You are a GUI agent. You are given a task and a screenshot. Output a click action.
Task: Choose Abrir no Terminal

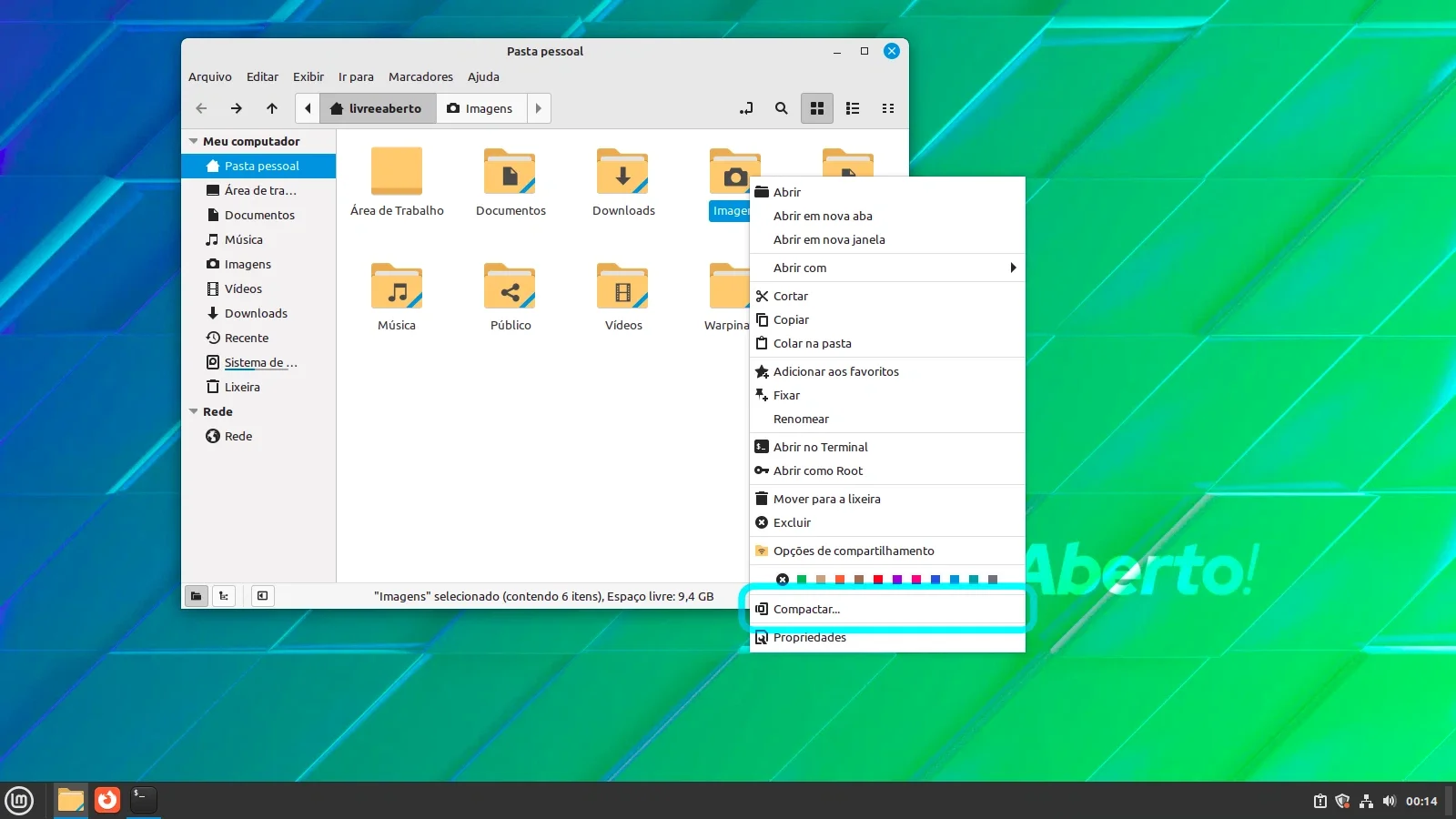(x=887, y=447)
